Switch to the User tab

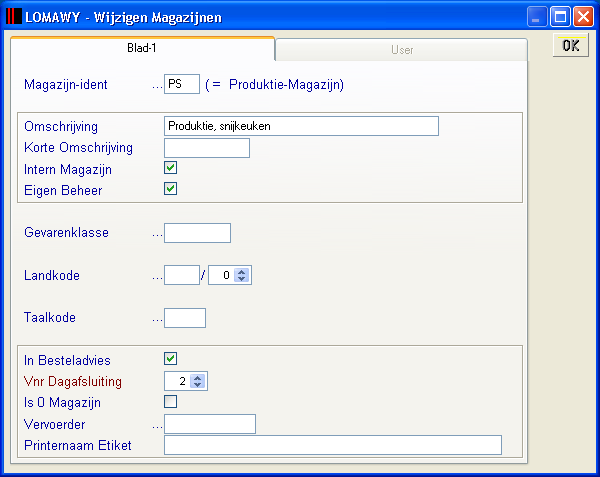click(x=401, y=50)
